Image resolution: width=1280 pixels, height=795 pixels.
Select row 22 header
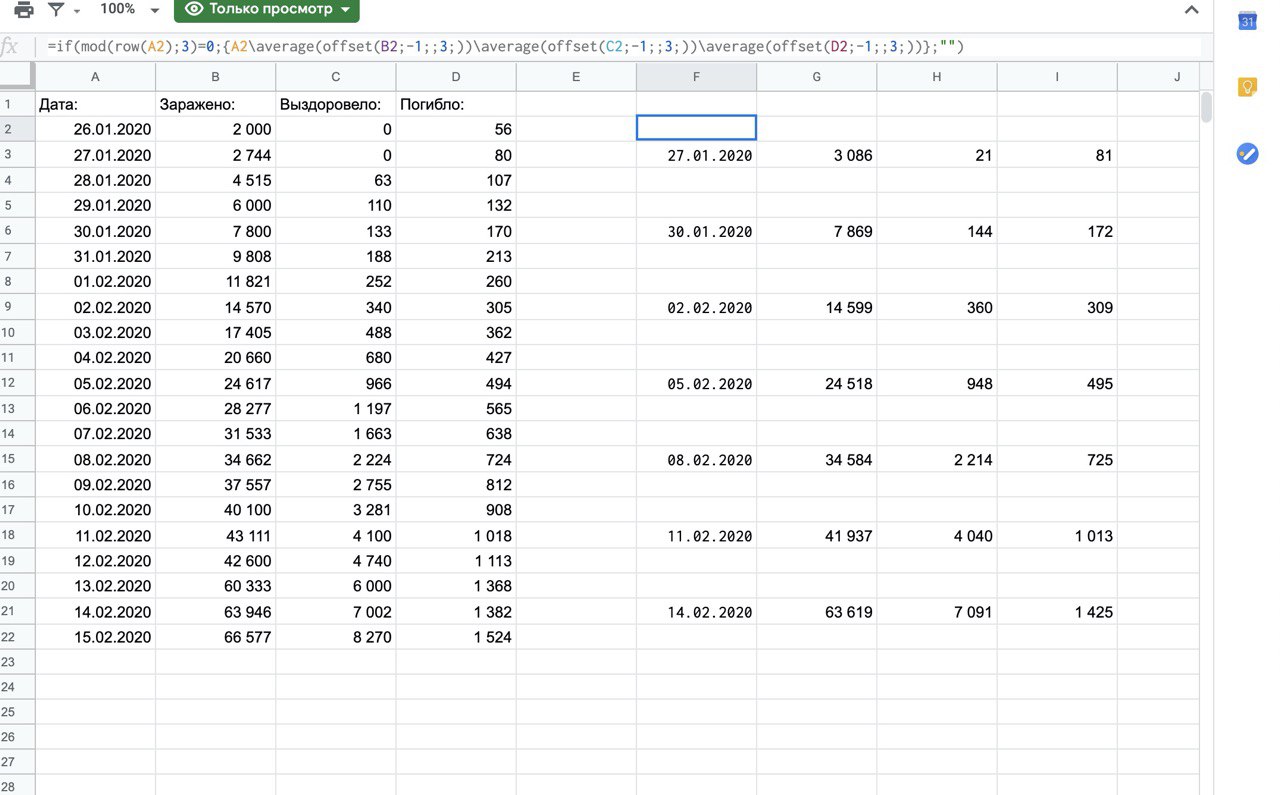tap(17, 637)
